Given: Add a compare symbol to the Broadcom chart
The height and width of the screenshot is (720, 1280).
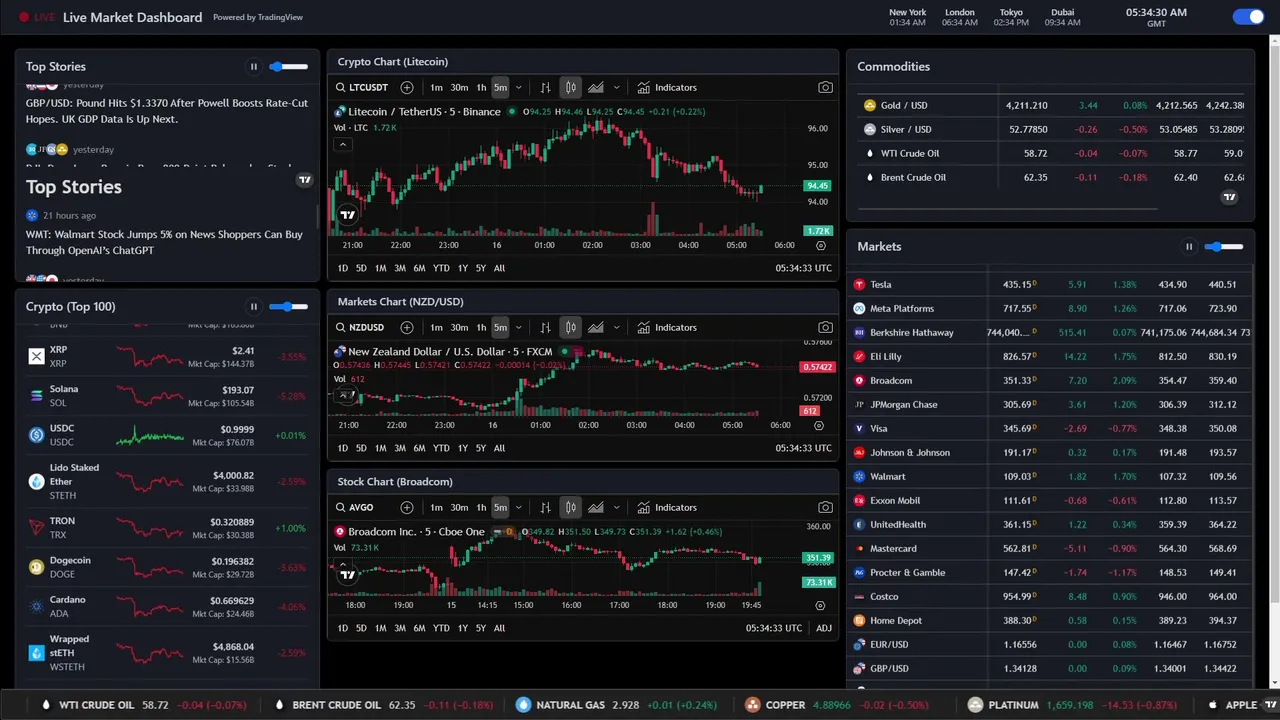Looking at the screenshot, I should [x=407, y=507].
